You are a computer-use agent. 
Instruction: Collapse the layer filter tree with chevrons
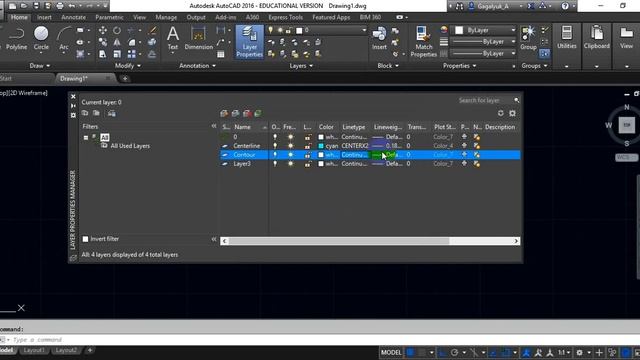tap(214, 126)
